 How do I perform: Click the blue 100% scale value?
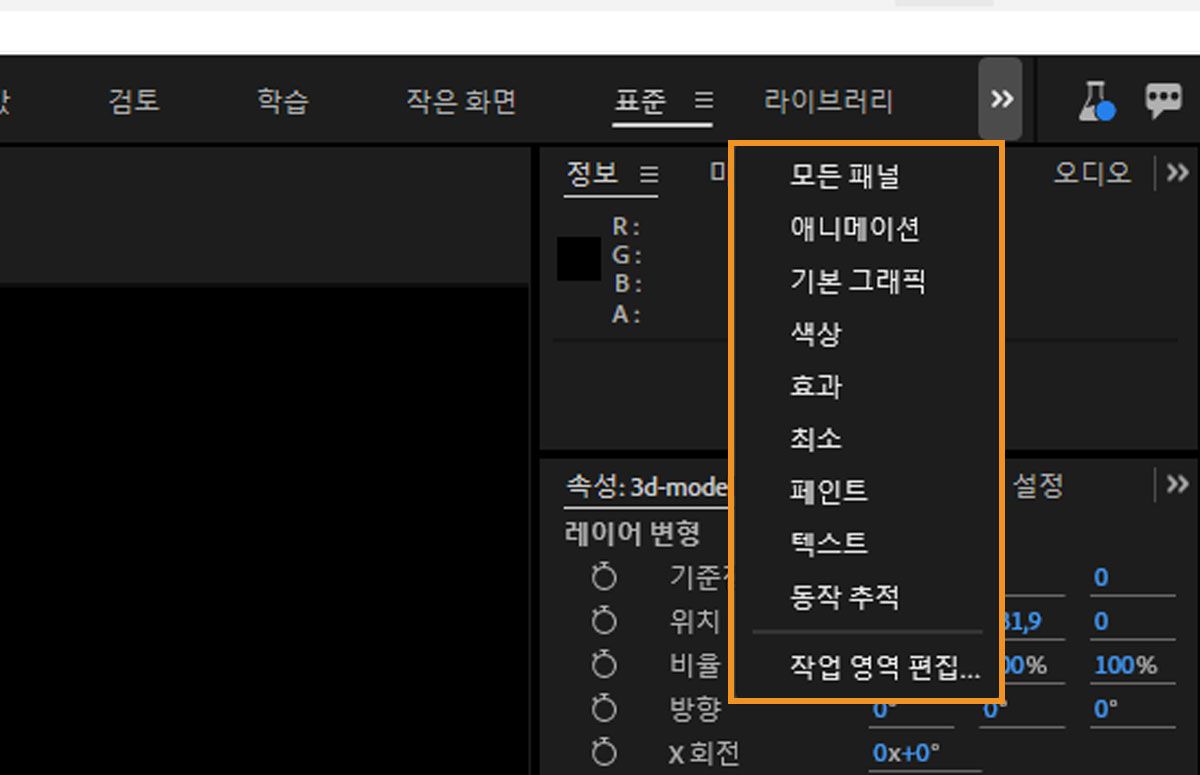pyautogui.click(x=1124, y=664)
